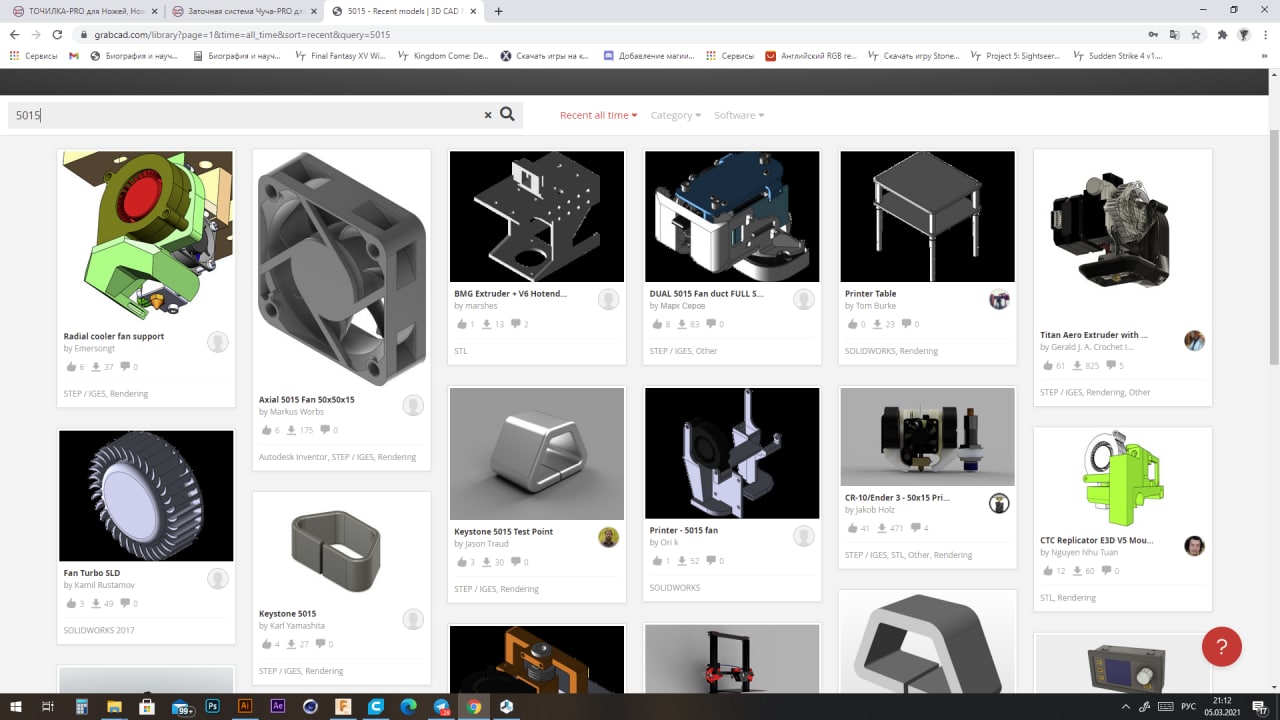Click the search input containing 5015
The height and width of the screenshot is (720, 1280).
[245, 115]
